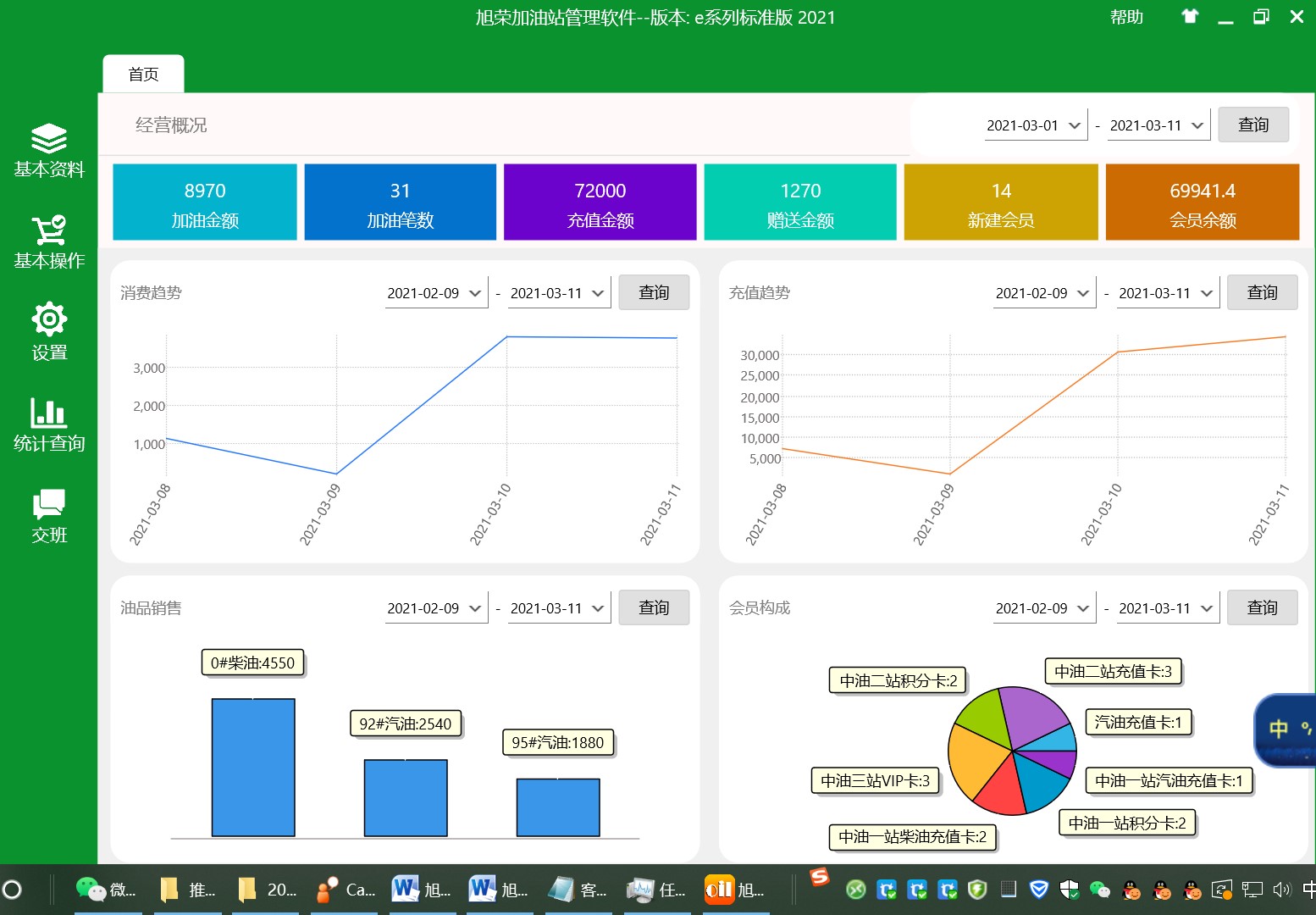The image size is (1316, 915).
Task: Click the 汽油充值卡:1 pie label
Action: click(1139, 722)
